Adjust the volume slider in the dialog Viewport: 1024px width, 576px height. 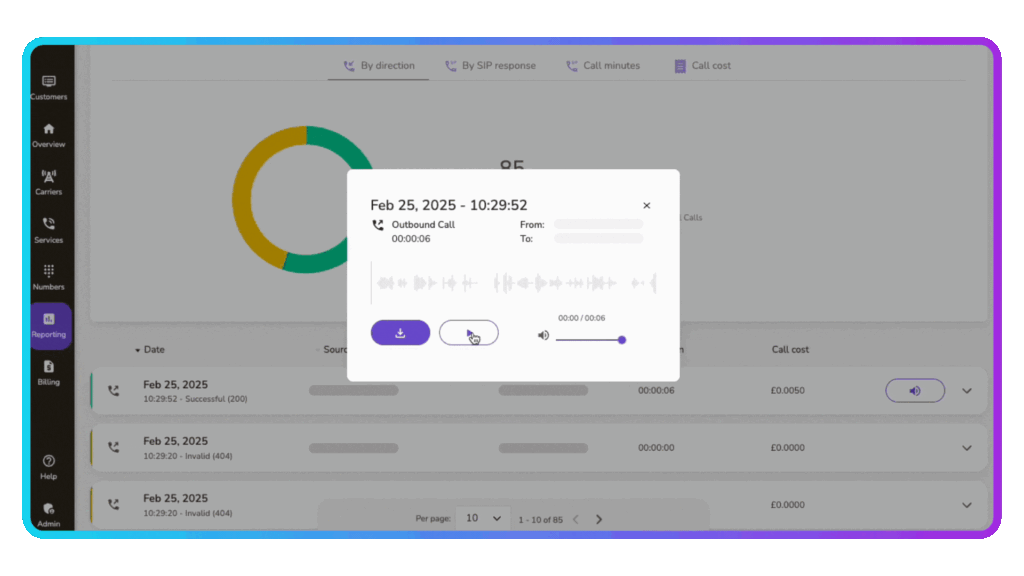590,340
